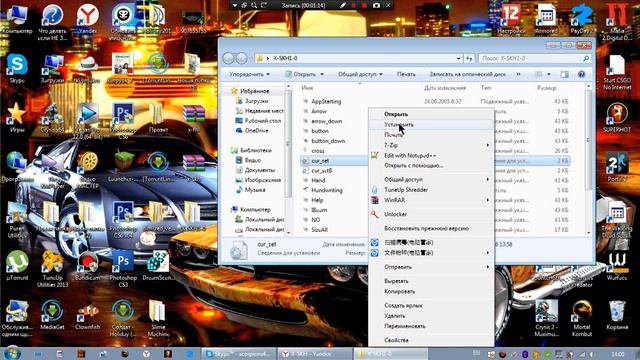This screenshot has height=360, width=640.
Task: Open the address bar history dropdown arrow
Action: coord(458,58)
